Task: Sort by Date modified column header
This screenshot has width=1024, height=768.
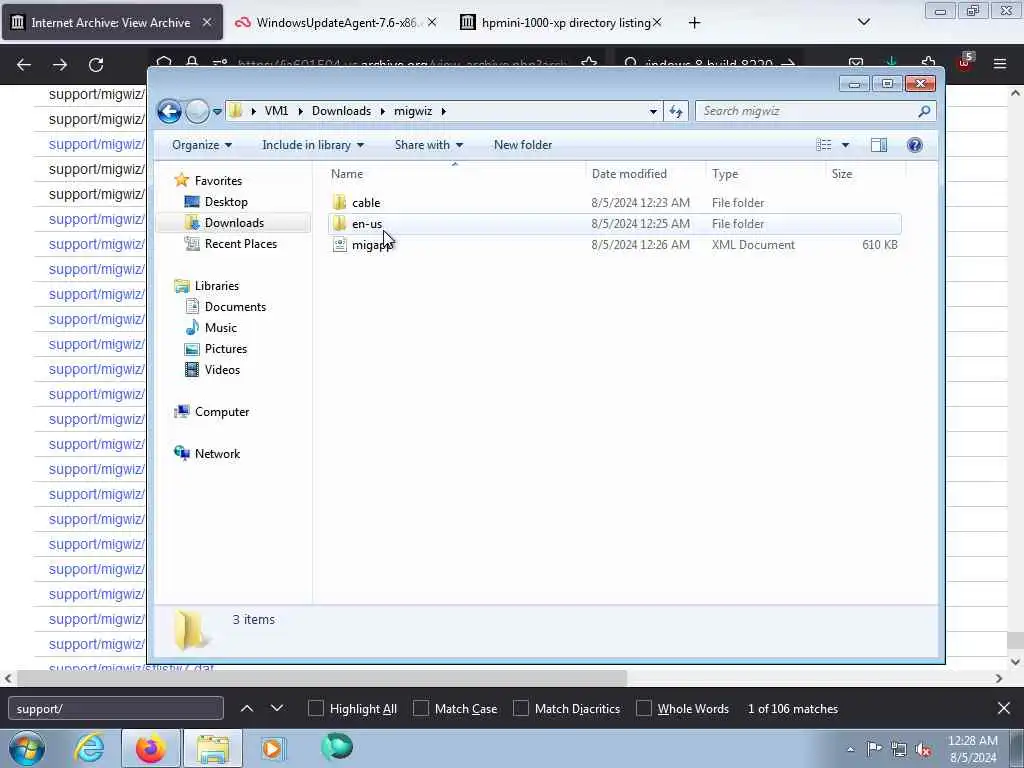Action: point(629,174)
